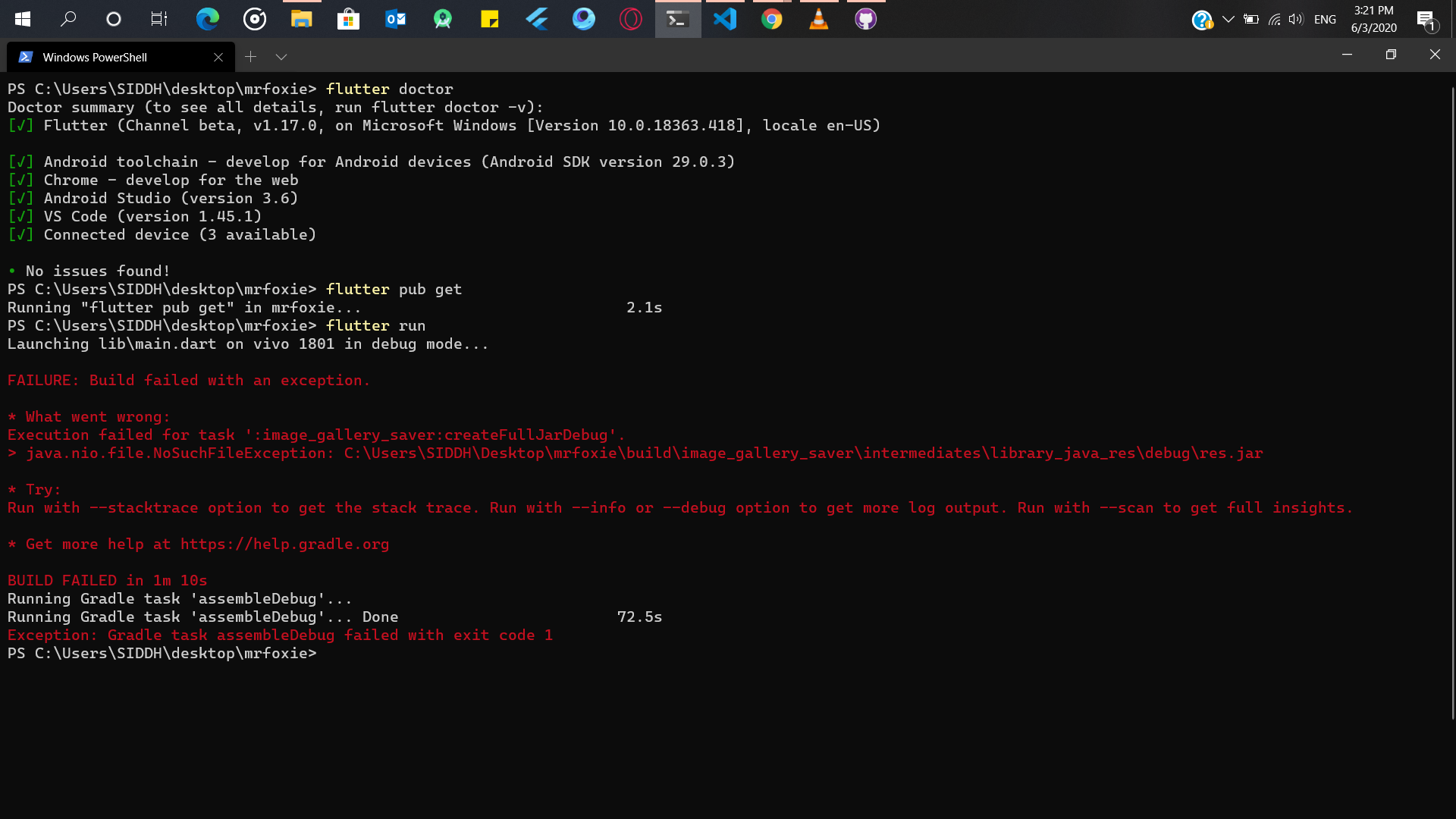The width and height of the screenshot is (1456, 819).
Task: Open volume control in system tray
Action: coord(1295,19)
